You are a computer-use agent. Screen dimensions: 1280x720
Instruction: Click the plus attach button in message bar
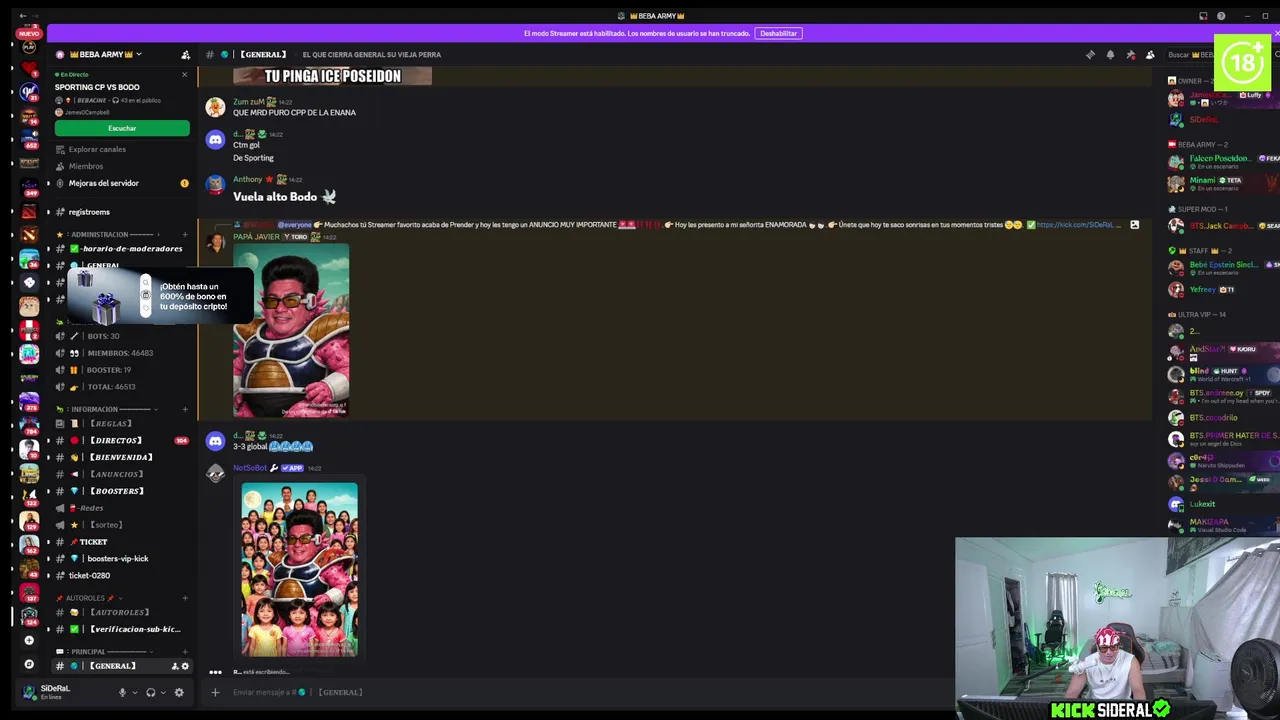tap(215, 692)
